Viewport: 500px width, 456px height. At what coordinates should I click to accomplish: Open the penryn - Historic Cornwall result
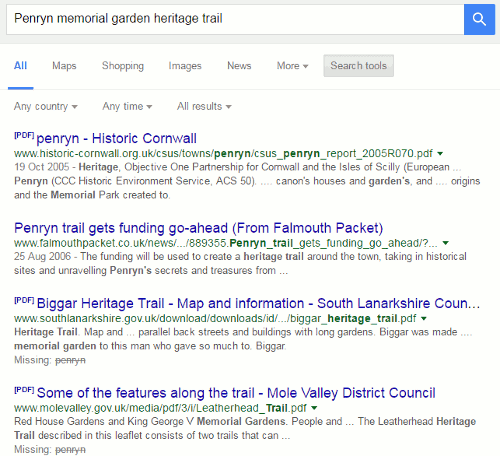click(x=116, y=138)
